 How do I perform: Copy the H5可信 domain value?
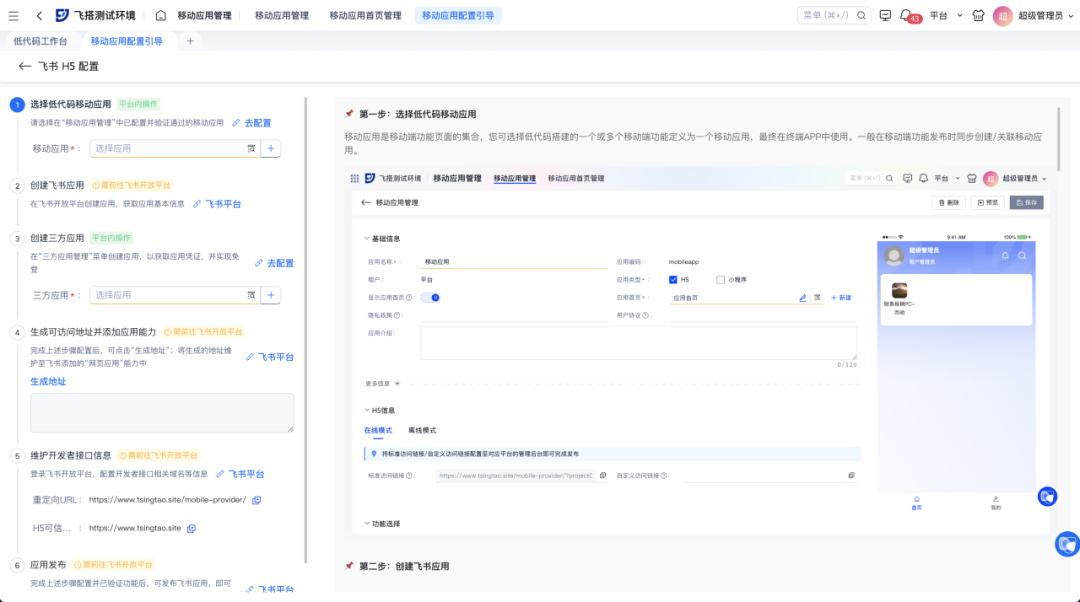[x=191, y=528]
